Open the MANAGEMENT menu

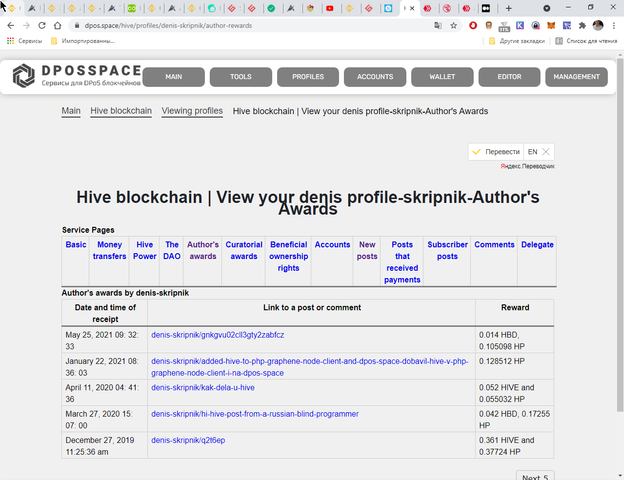[x=576, y=77]
